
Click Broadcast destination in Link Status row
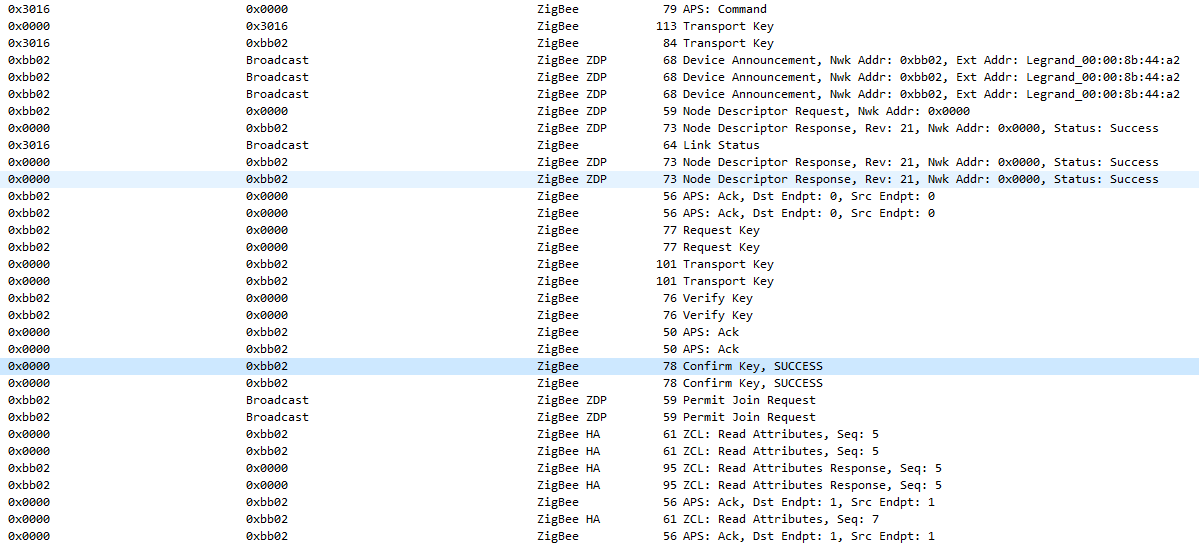(277, 144)
